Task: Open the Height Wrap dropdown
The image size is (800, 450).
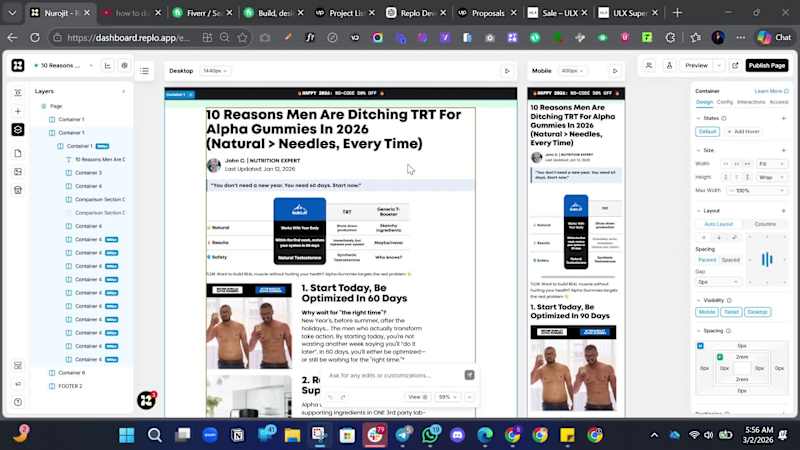Action: (771, 177)
